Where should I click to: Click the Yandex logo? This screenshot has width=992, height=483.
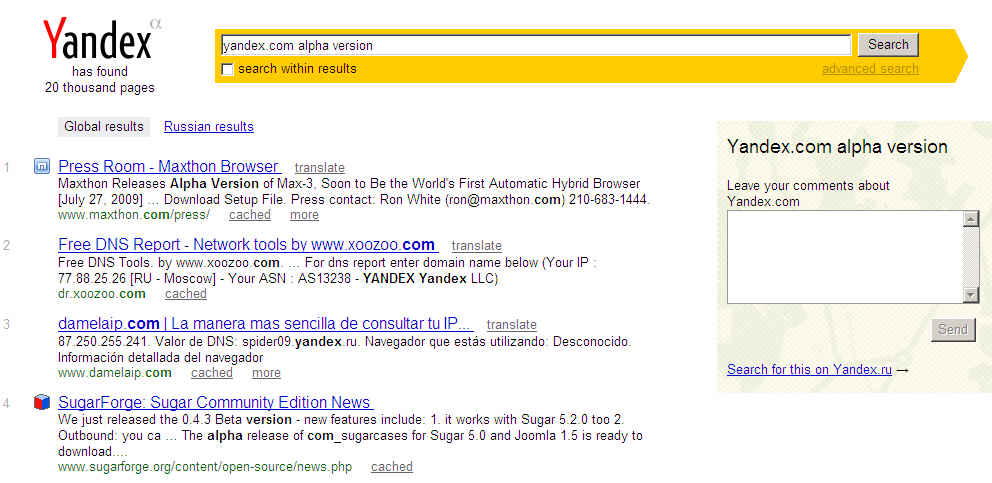click(100, 39)
